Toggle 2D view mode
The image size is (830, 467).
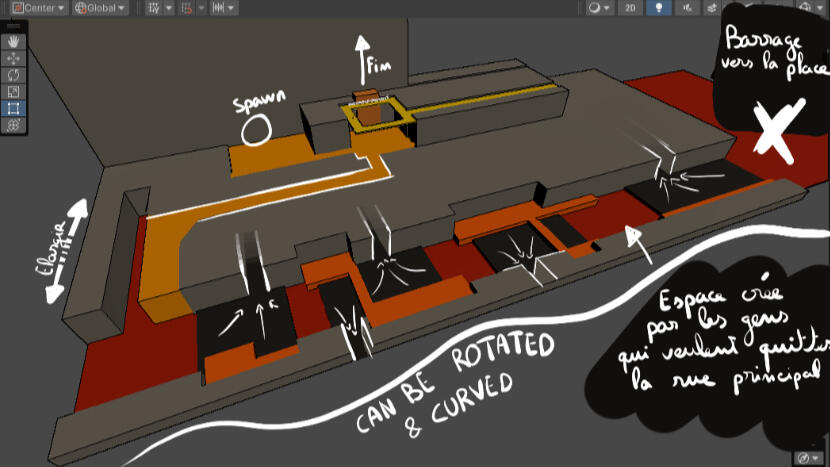click(x=629, y=8)
